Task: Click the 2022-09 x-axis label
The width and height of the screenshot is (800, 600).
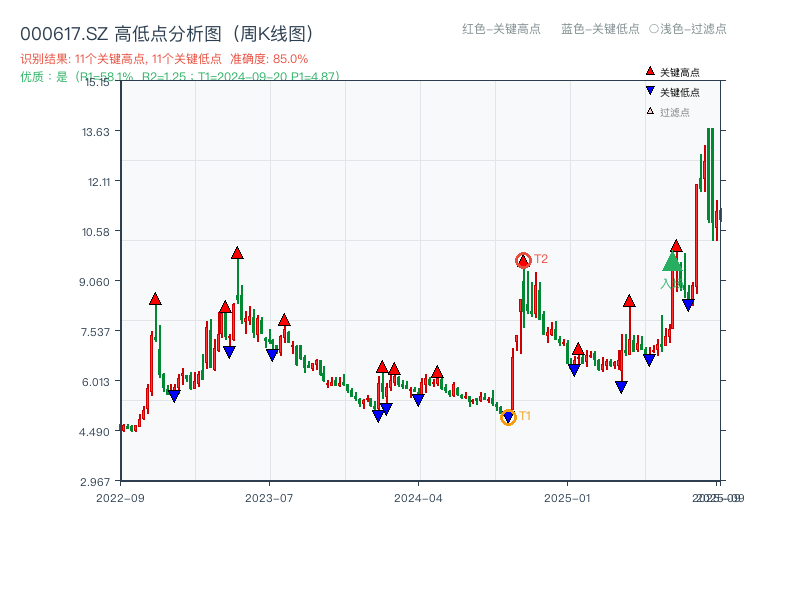Action: [x=122, y=497]
